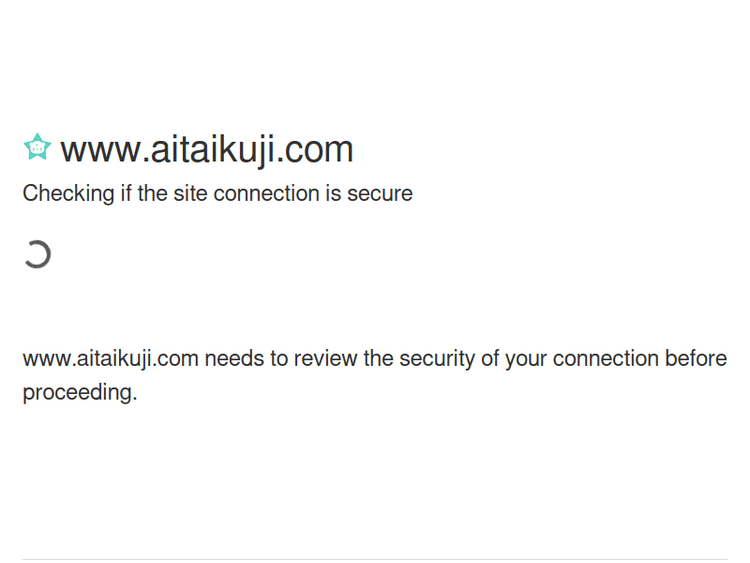Image resolution: width=750 pixels, height=563 pixels.
Task: Click the word "proceeding." on the last line
Action: (79, 392)
